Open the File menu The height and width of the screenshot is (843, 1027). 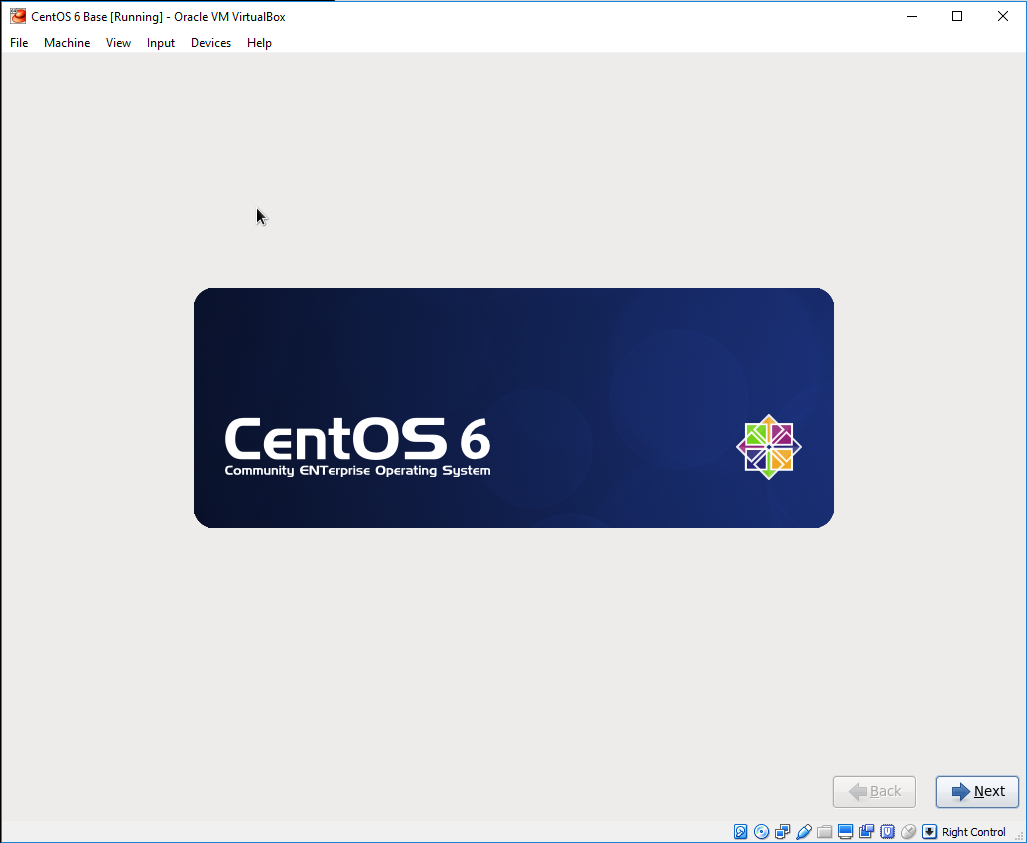coord(19,43)
